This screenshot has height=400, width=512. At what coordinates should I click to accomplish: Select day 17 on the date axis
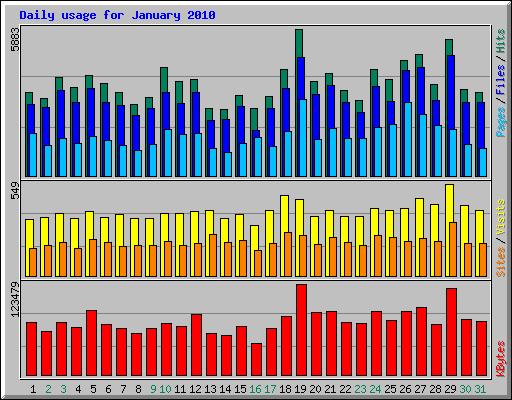(270, 389)
